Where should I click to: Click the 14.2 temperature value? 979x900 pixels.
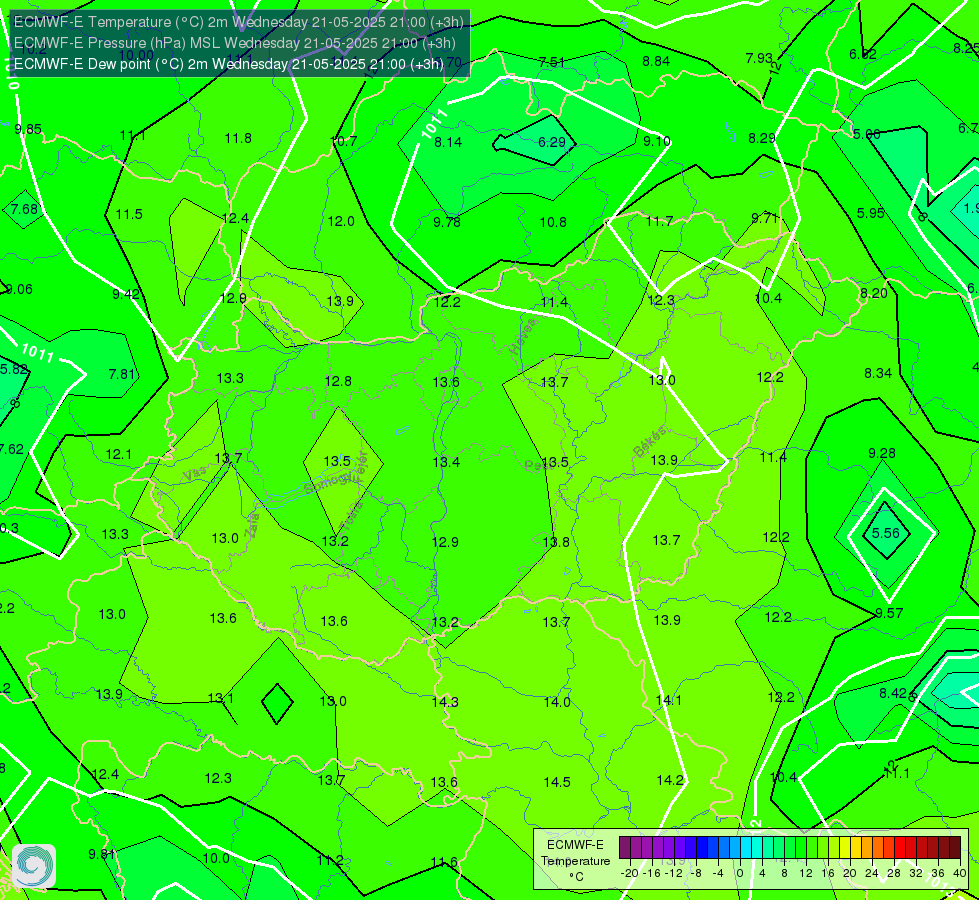[670, 780]
